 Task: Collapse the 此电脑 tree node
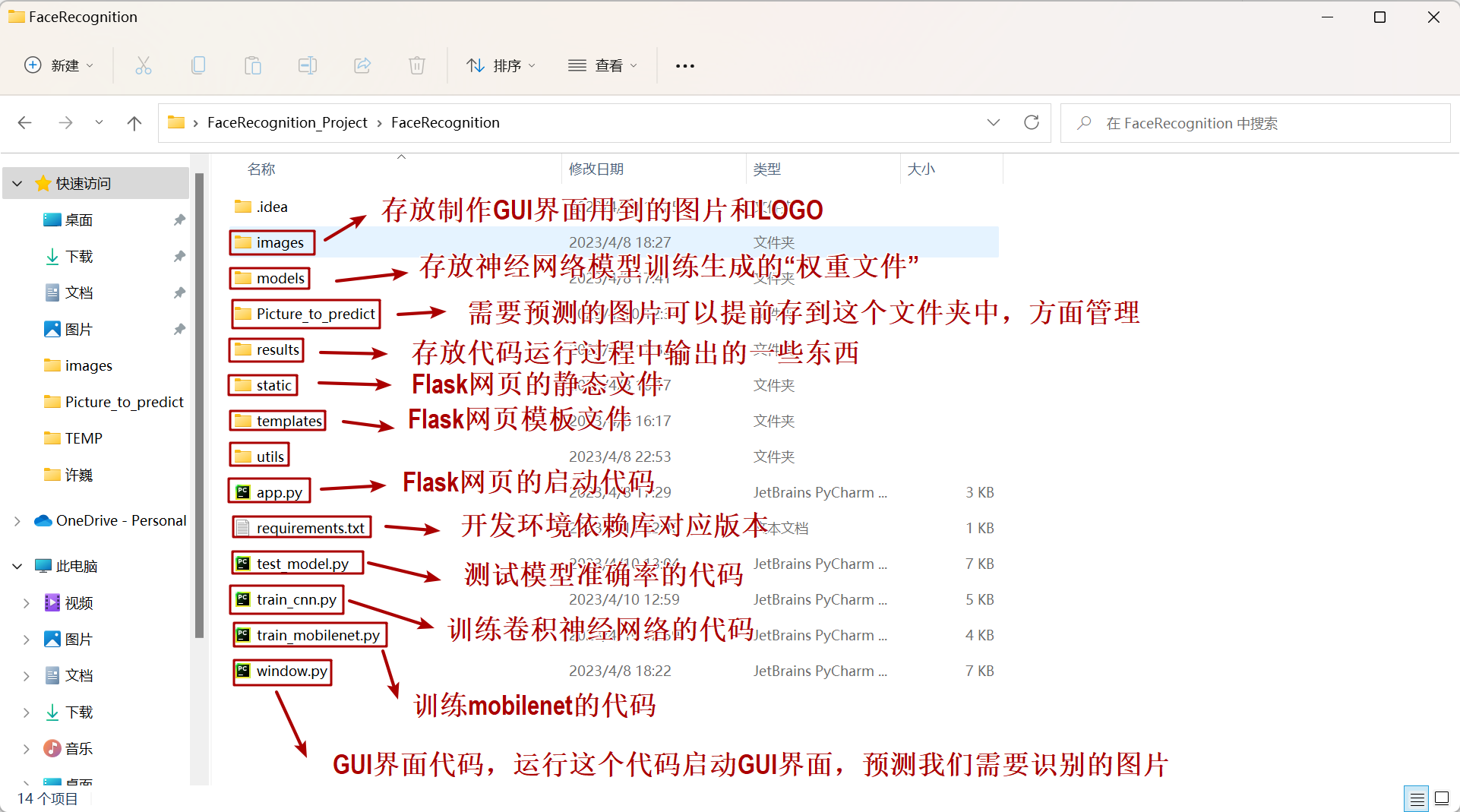pyautogui.click(x=17, y=566)
